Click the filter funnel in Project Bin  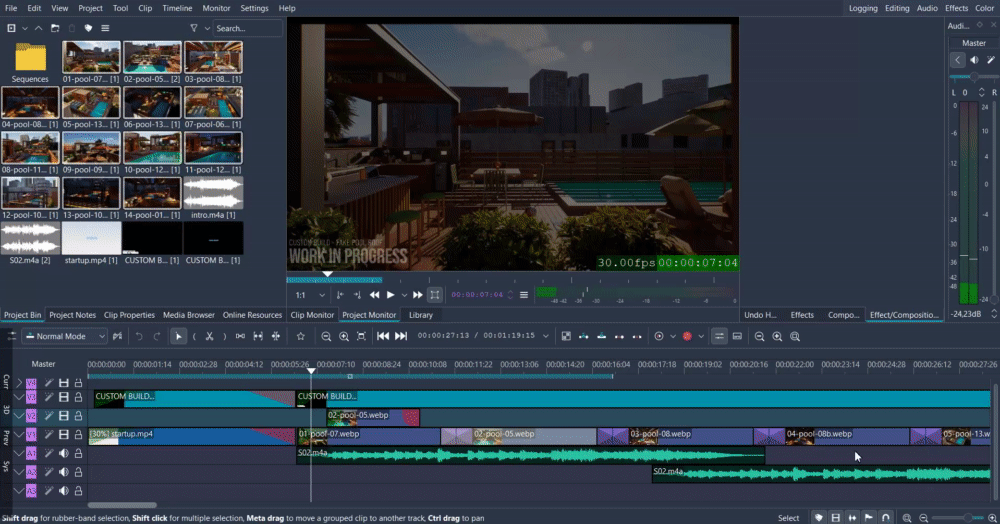[194, 28]
